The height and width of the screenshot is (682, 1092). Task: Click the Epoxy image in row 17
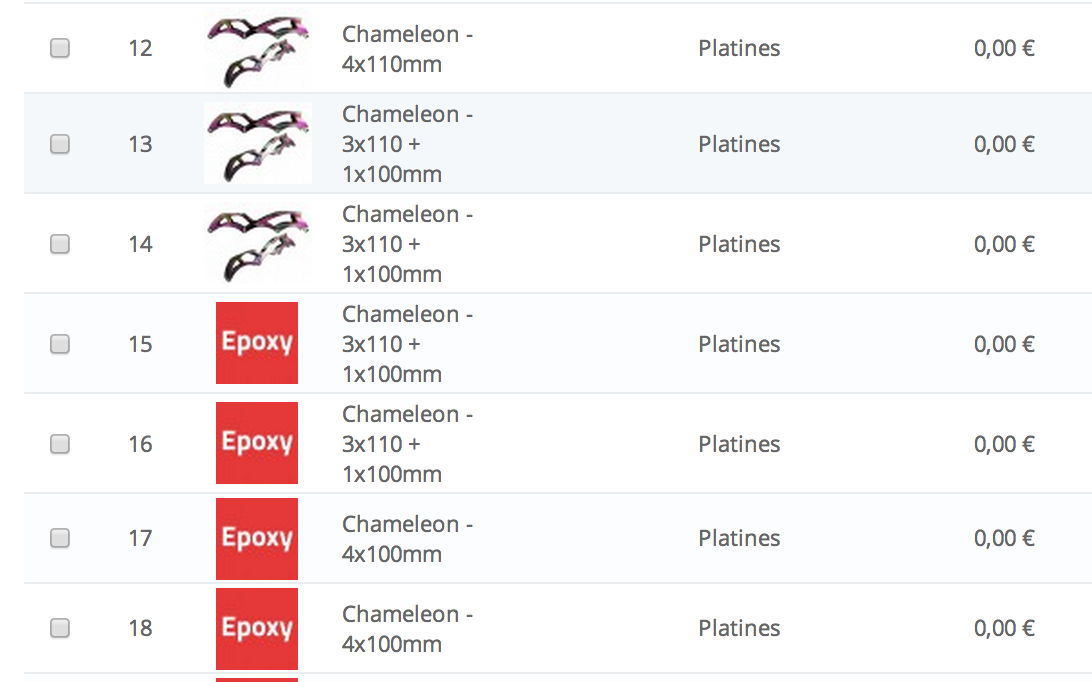257,538
